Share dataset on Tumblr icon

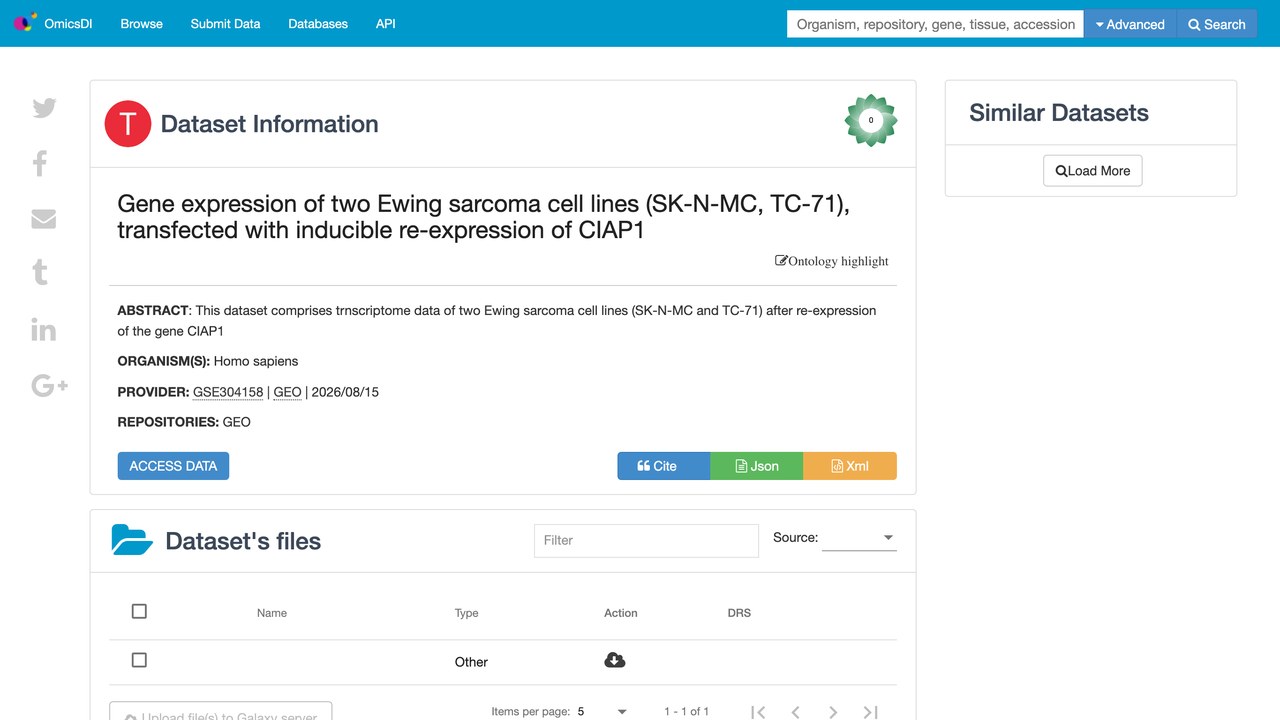pos(40,272)
